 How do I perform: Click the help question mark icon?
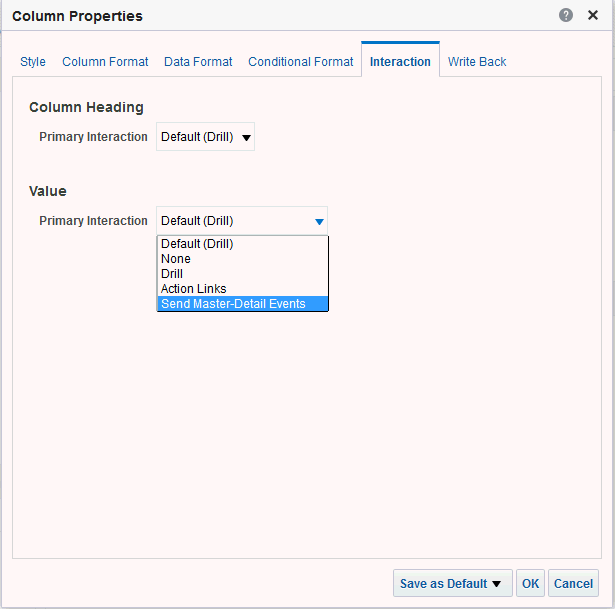click(x=566, y=16)
